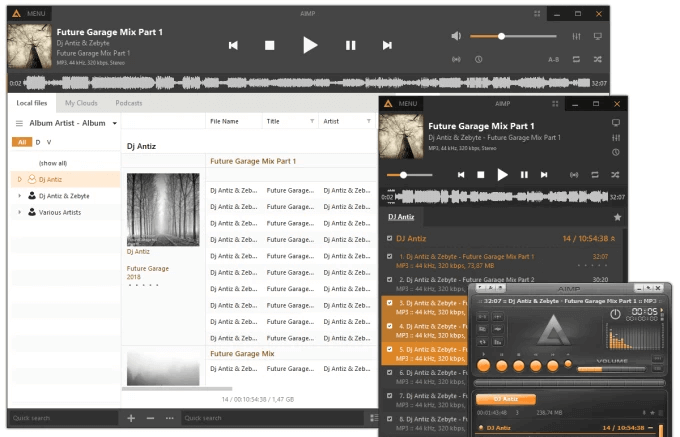Skip to next track in main window

click(x=387, y=45)
